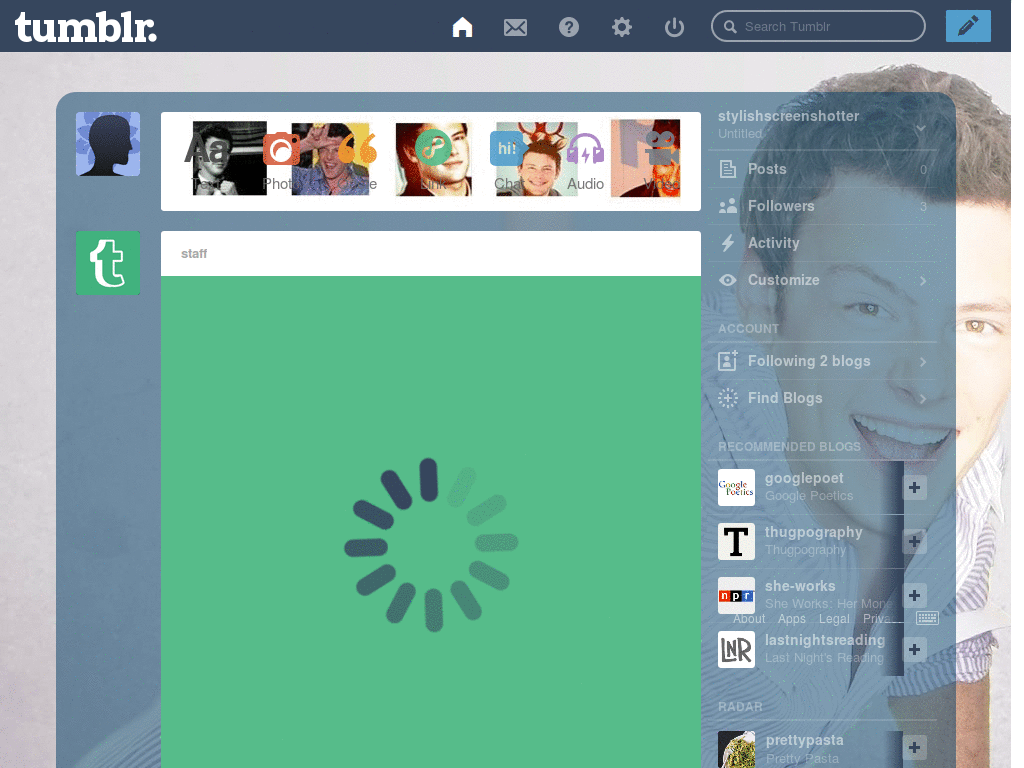Image resolution: width=1024 pixels, height=768 pixels.
Task: Create a Chat post
Action: tap(507, 159)
